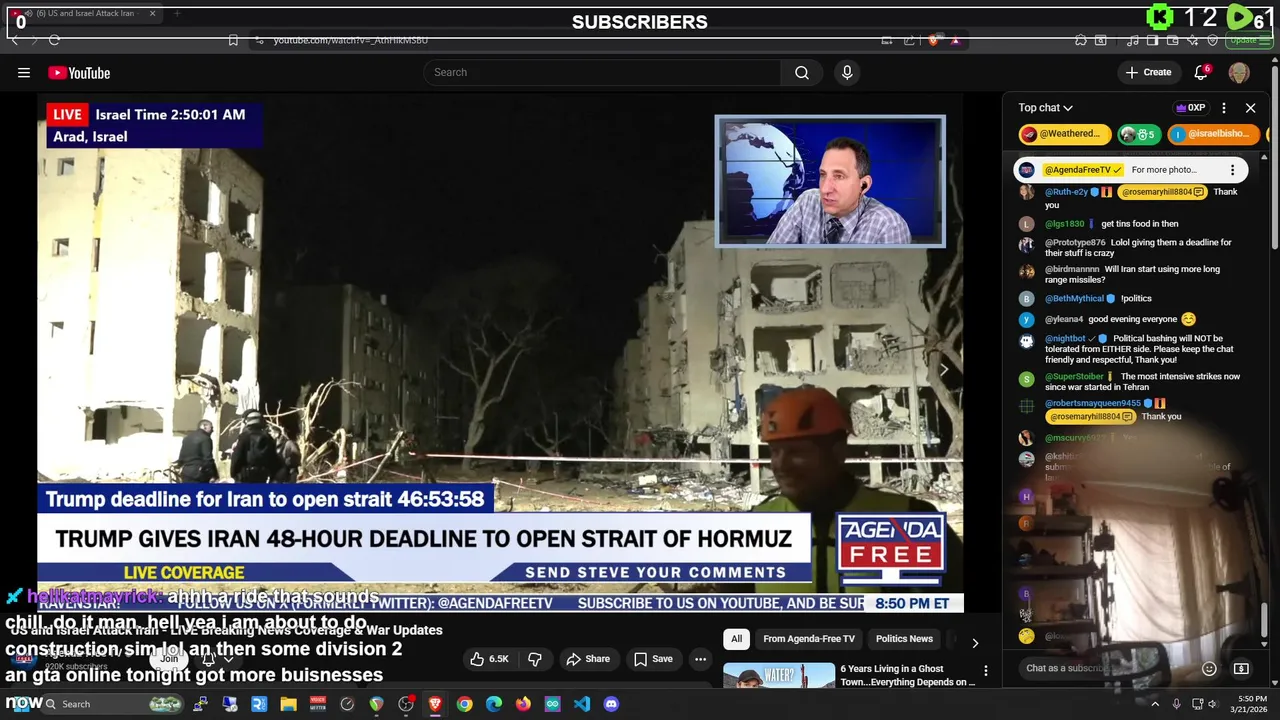The height and width of the screenshot is (720, 1280).
Task: Dislike the video with thumbs down
Action: click(535, 659)
